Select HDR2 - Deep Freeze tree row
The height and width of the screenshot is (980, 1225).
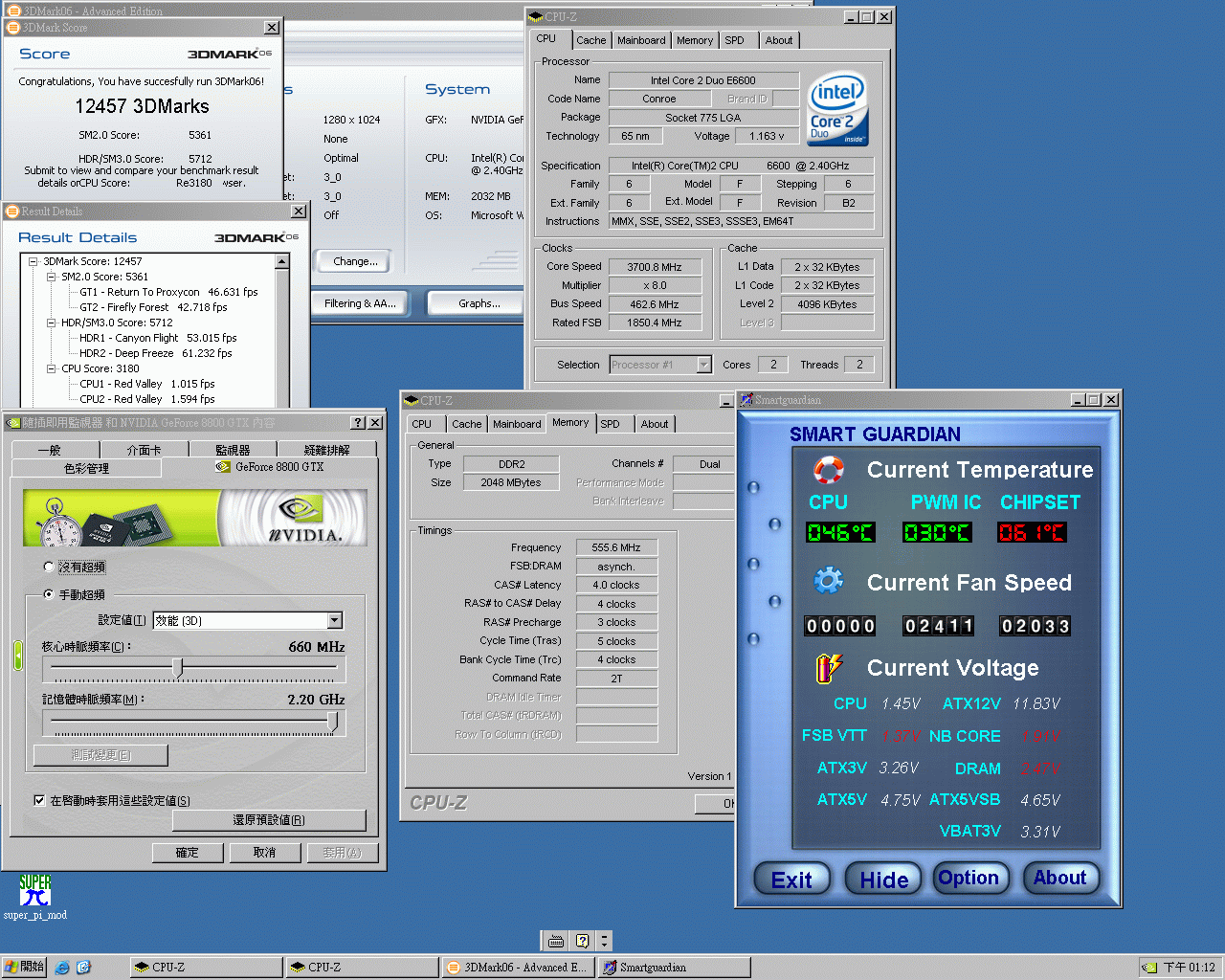156,353
